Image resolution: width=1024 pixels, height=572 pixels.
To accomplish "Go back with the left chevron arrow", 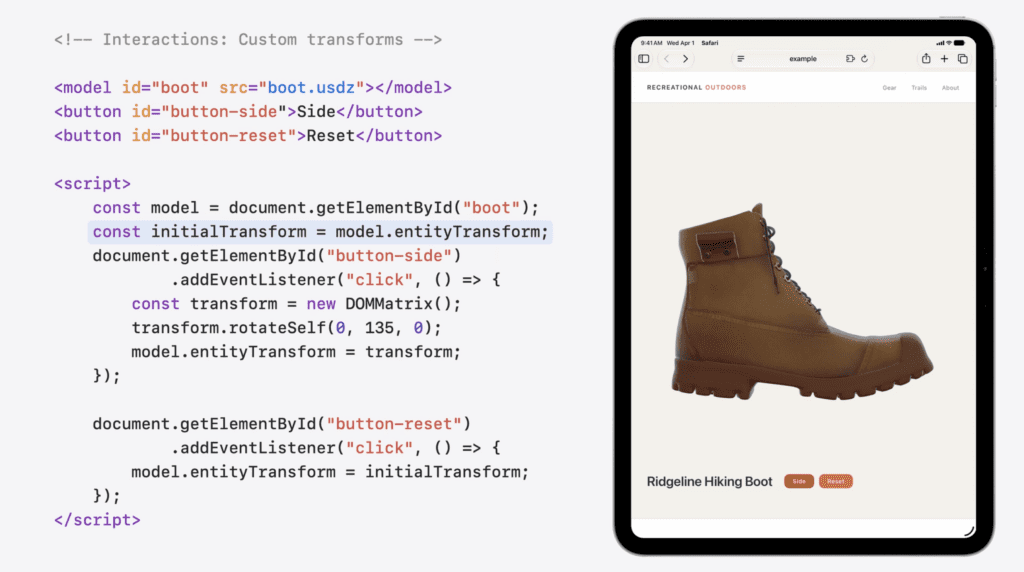I will click(666, 59).
